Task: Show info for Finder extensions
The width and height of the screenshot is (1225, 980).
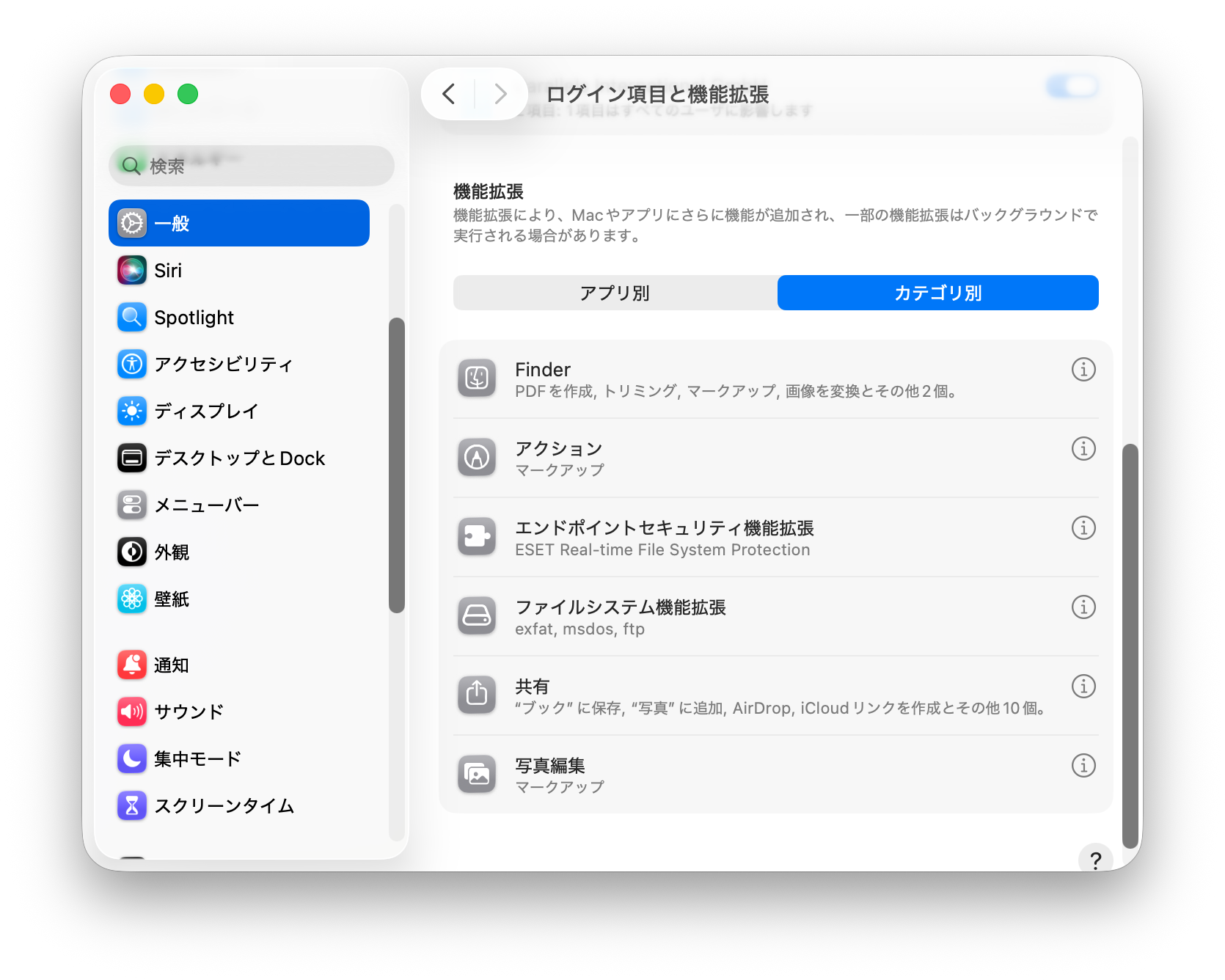Action: click(x=1083, y=370)
